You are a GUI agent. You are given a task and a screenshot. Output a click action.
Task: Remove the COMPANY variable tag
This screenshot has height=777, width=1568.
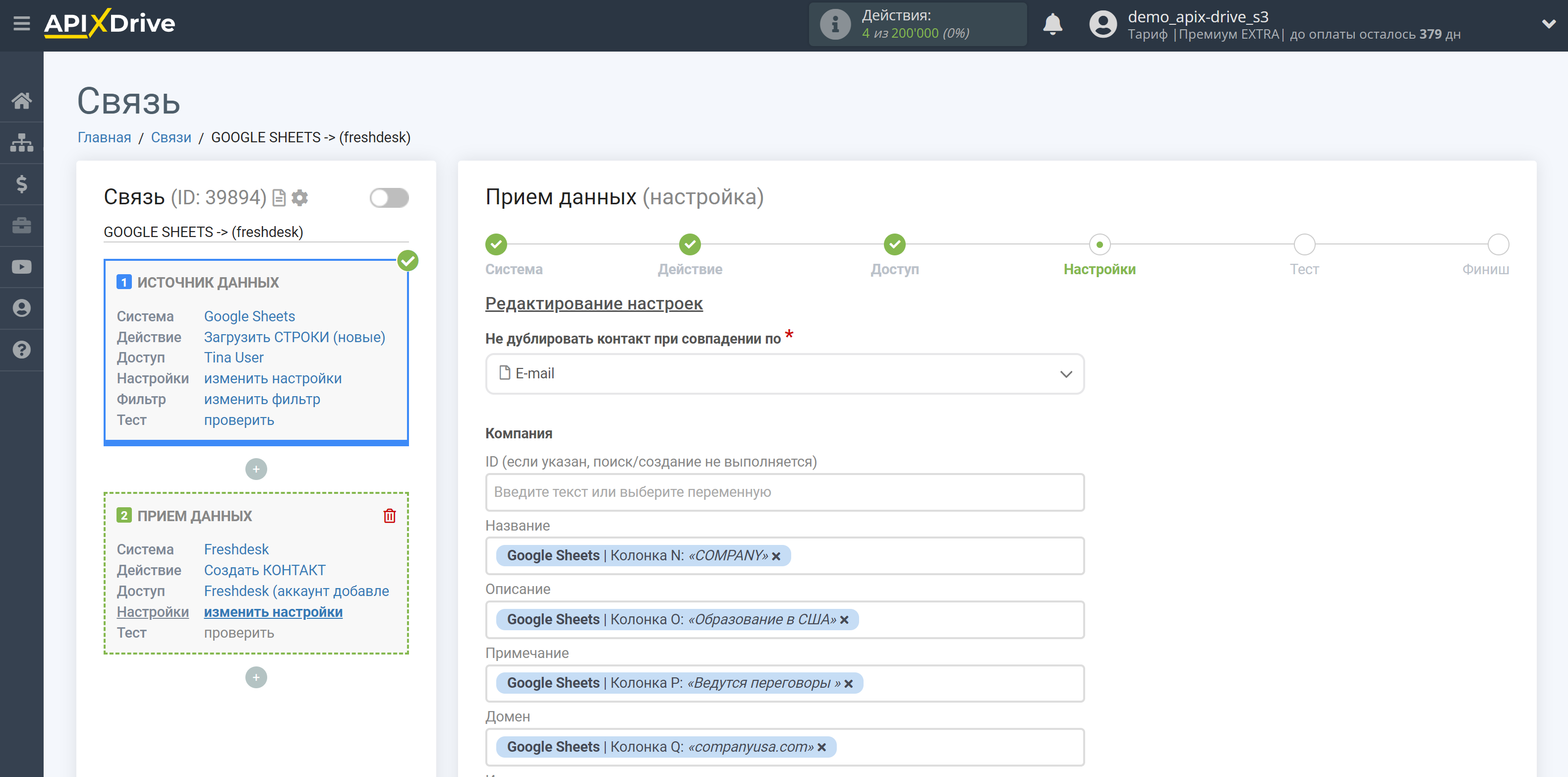pos(776,556)
